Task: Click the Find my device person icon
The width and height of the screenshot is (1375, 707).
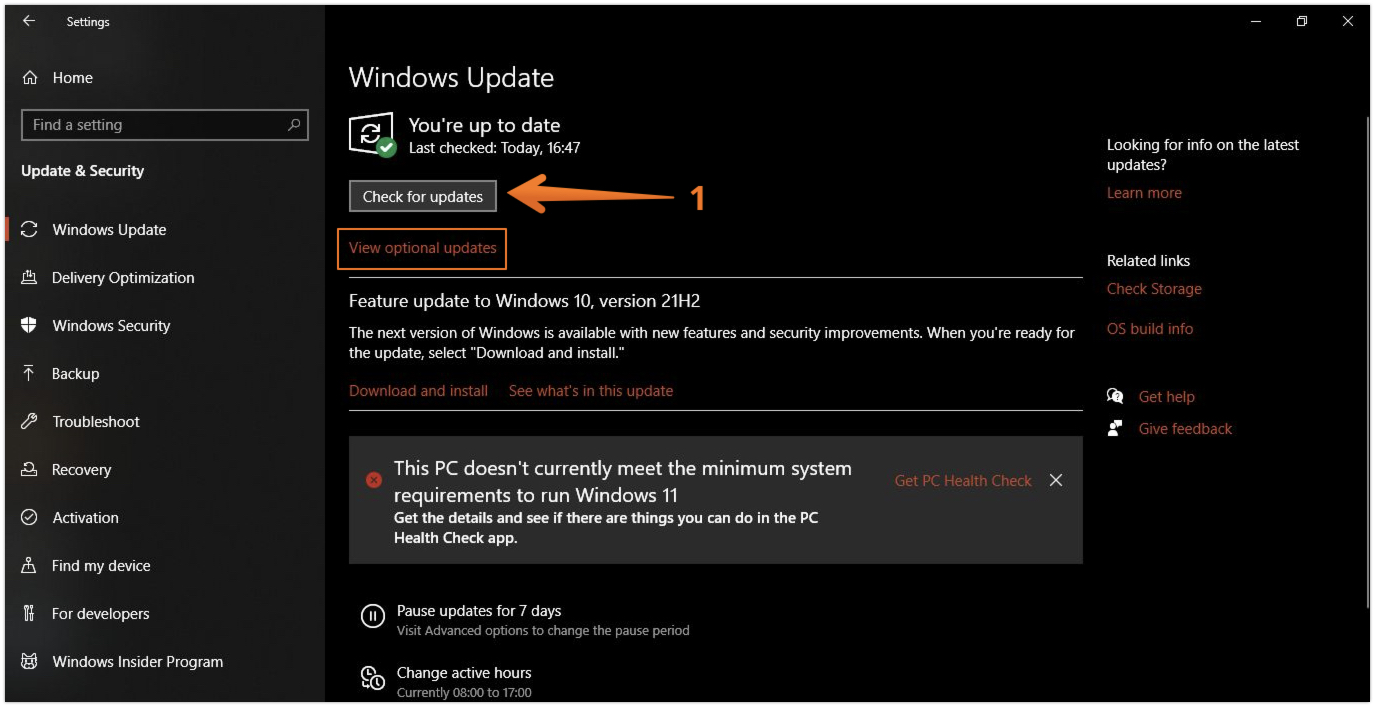Action: (x=29, y=566)
